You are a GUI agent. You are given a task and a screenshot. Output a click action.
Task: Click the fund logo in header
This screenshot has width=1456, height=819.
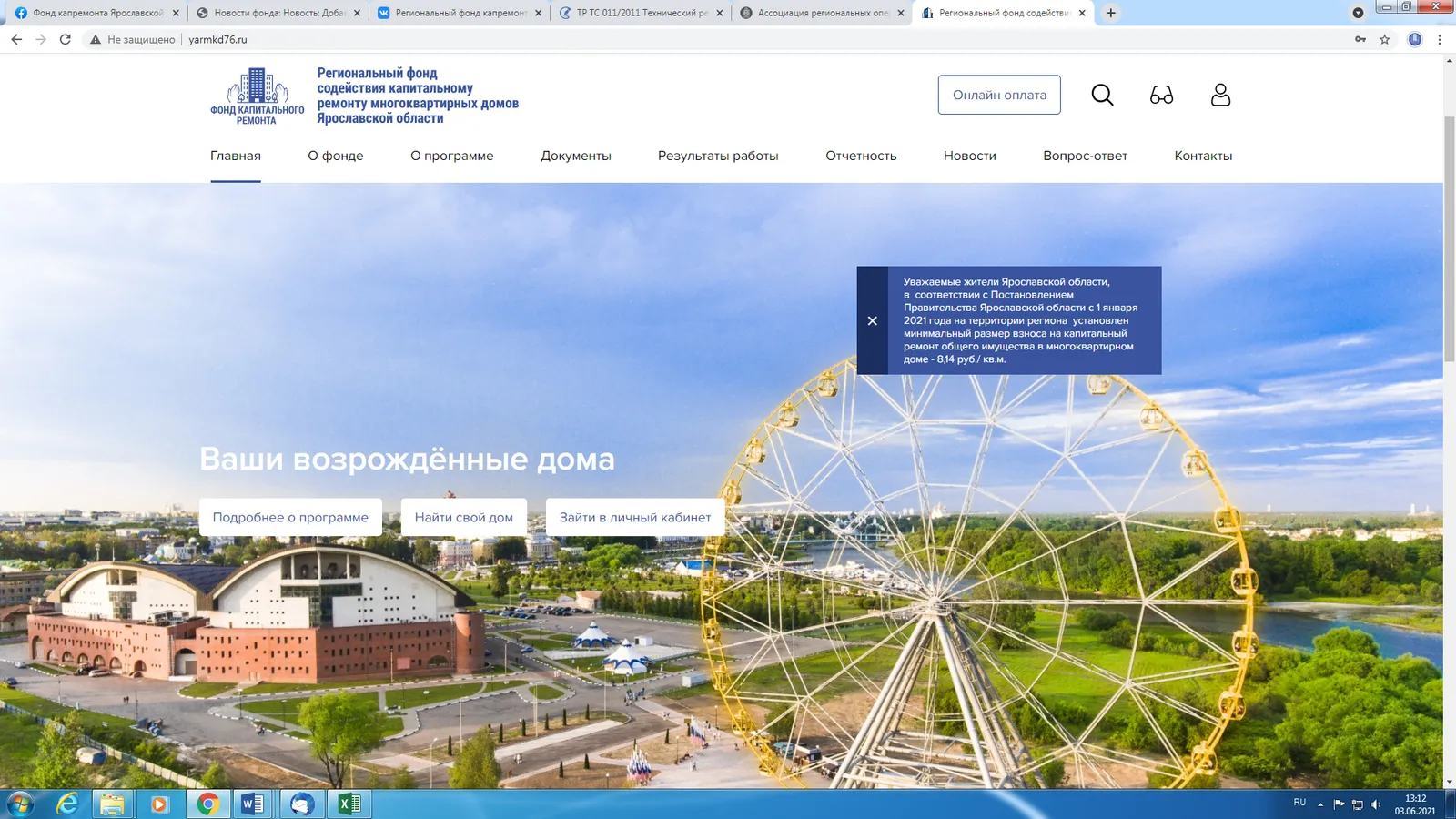click(x=258, y=96)
